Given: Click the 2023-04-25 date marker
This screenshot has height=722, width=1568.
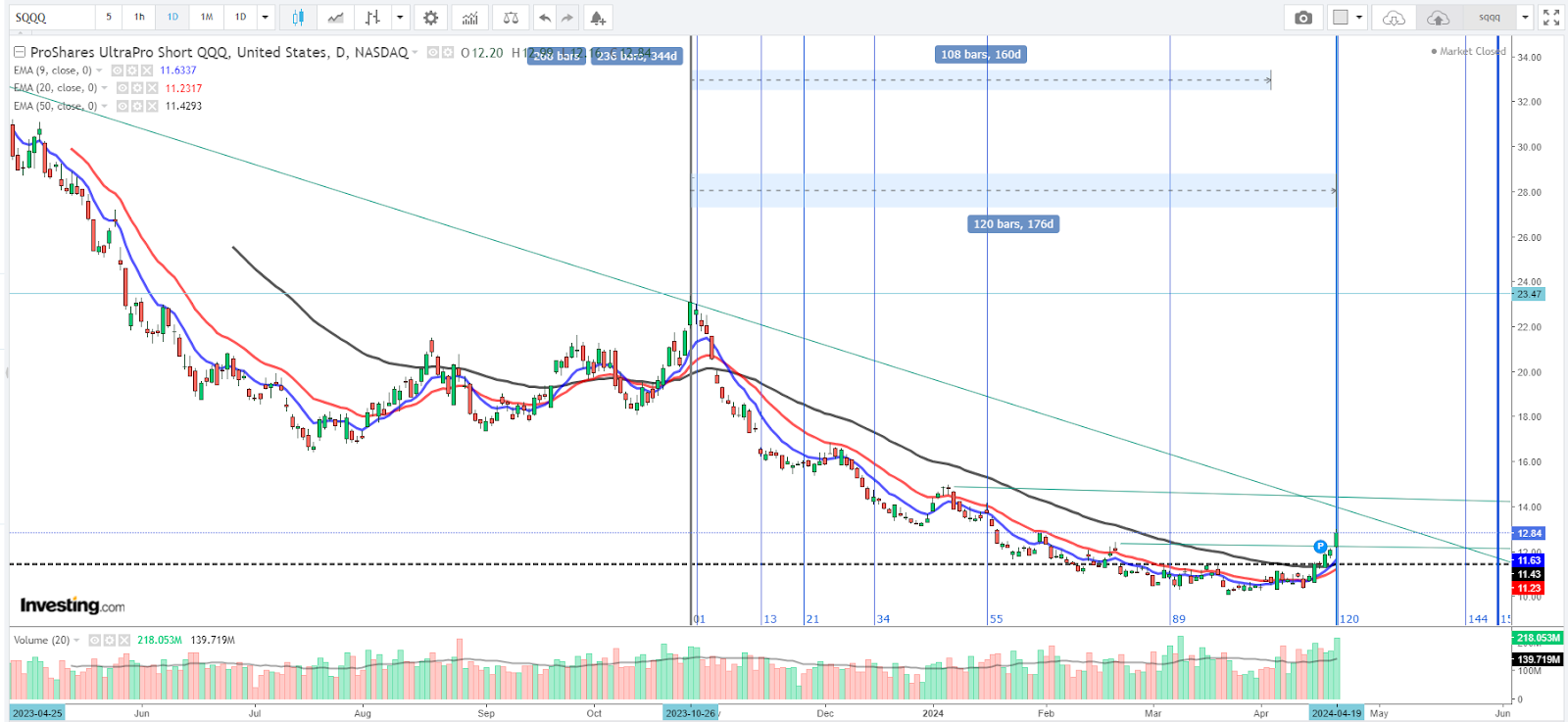Looking at the screenshot, I should click(x=37, y=713).
